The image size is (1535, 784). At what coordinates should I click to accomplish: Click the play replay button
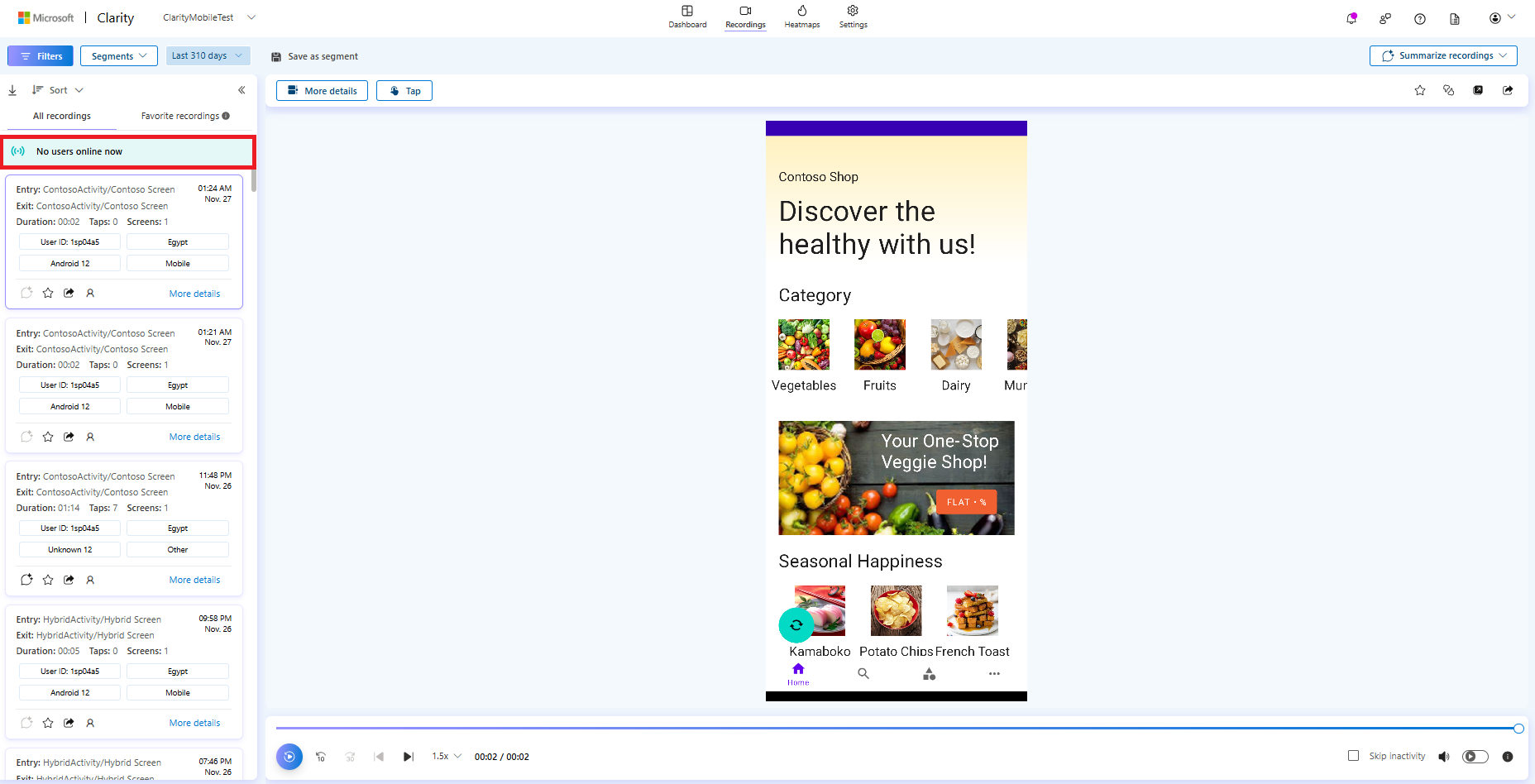[289, 756]
